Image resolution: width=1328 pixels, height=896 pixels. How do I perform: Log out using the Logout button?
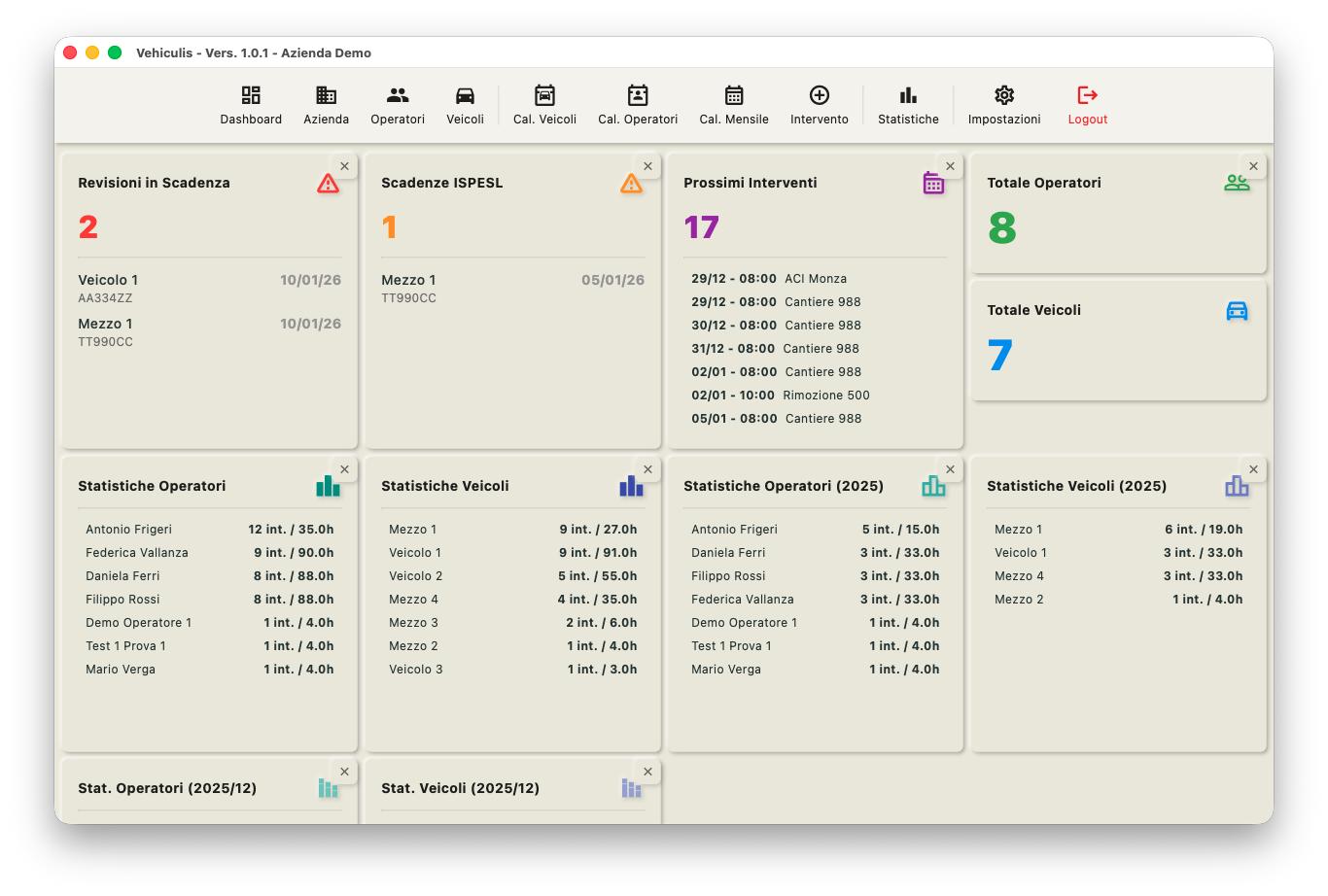tap(1087, 105)
